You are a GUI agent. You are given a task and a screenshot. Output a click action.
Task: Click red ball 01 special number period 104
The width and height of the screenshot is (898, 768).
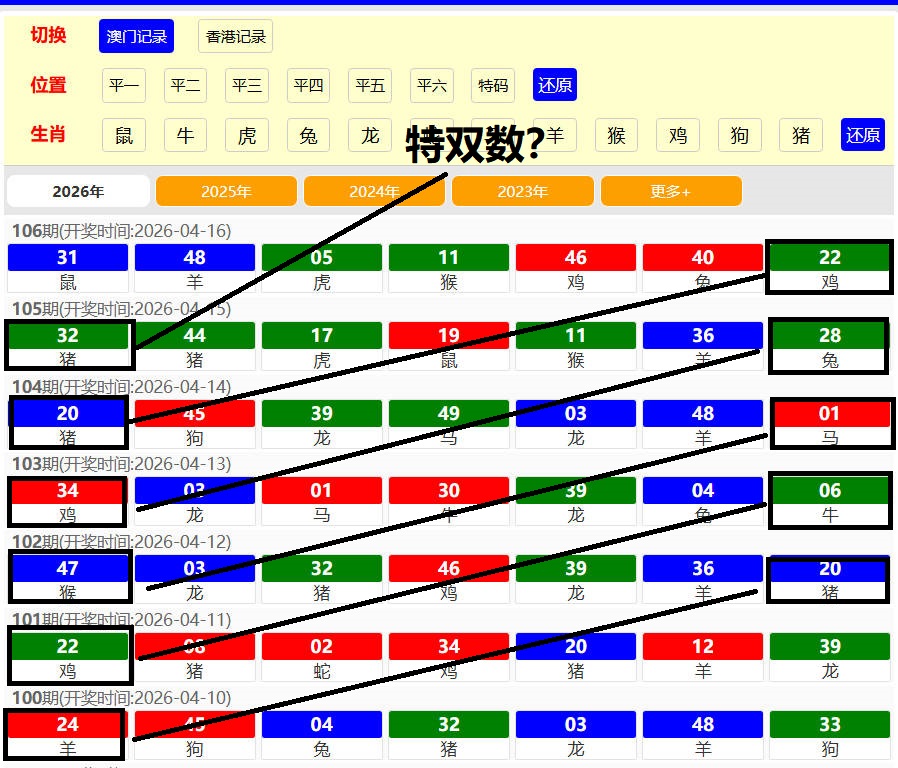click(x=830, y=413)
